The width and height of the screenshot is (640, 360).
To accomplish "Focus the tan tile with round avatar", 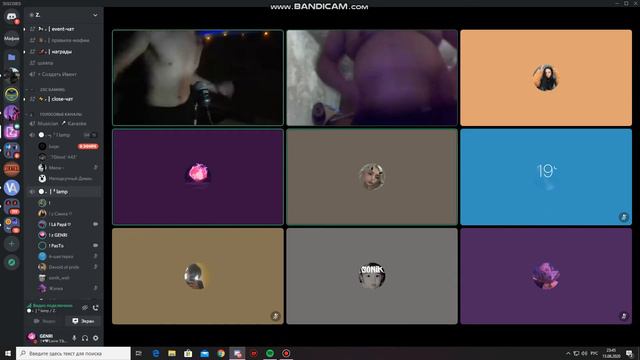I will click(198, 276).
